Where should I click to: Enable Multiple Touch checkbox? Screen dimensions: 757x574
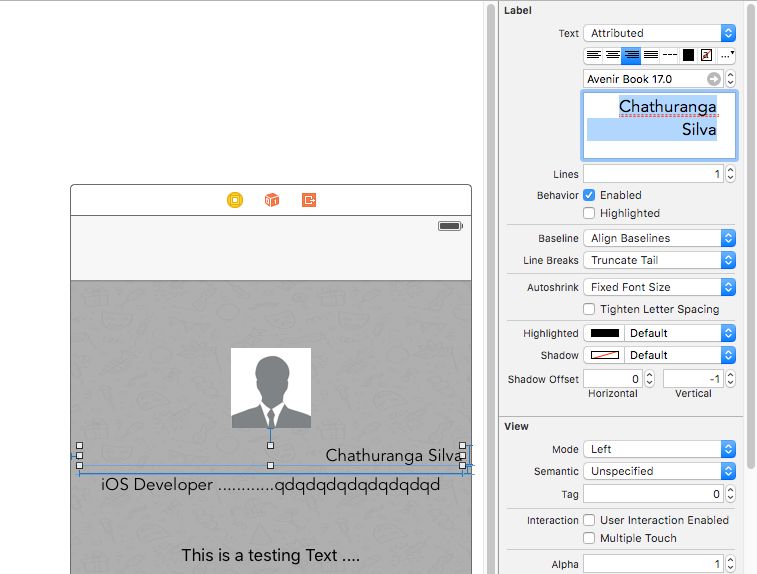click(x=589, y=538)
